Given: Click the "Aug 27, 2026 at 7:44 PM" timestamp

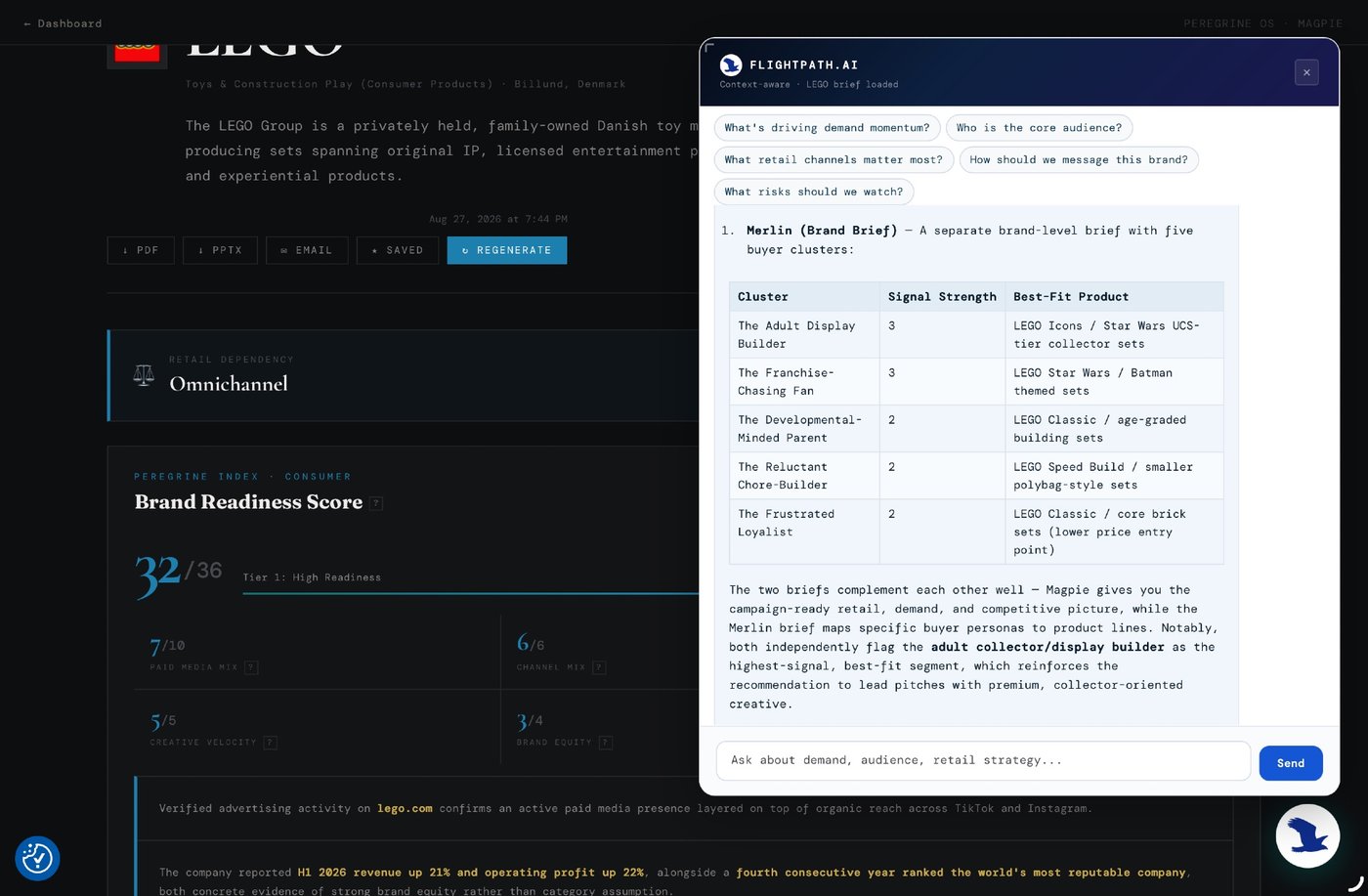Looking at the screenshot, I should 498,219.
